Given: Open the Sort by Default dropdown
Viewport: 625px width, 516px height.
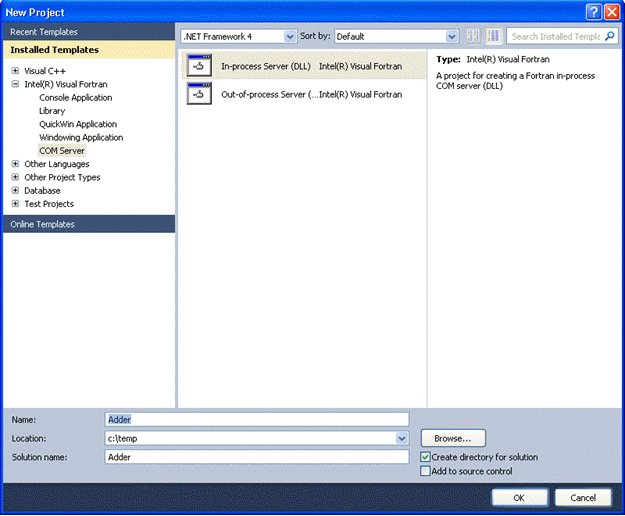Looking at the screenshot, I should [451, 37].
